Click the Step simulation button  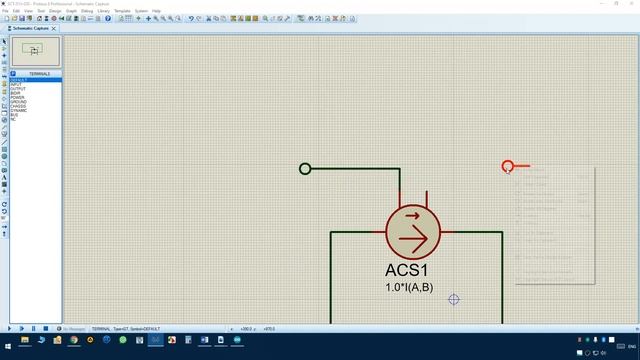(x=22, y=329)
